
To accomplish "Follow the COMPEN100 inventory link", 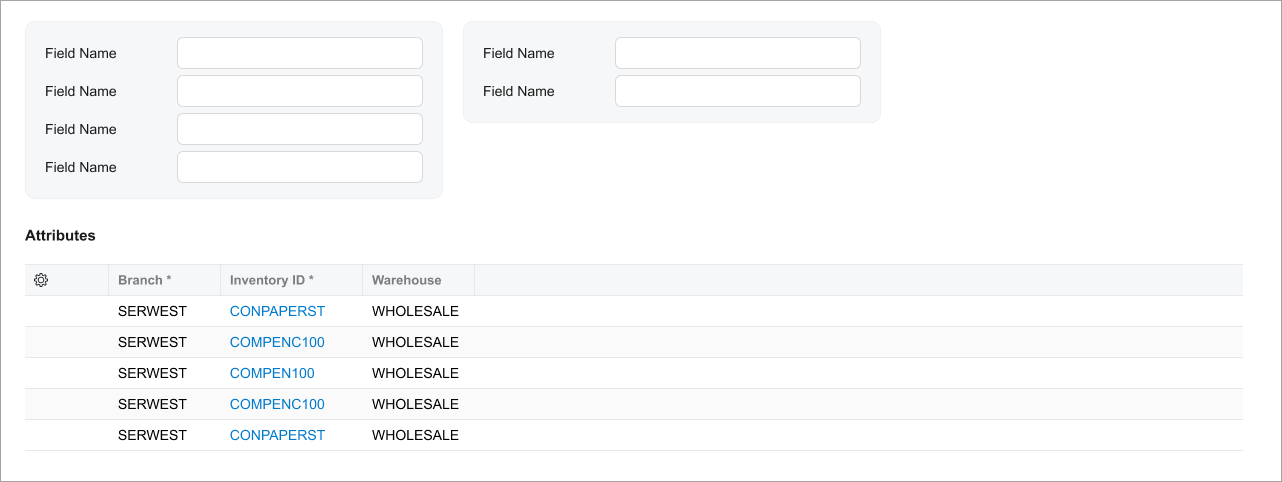I will pyautogui.click(x=272, y=373).
